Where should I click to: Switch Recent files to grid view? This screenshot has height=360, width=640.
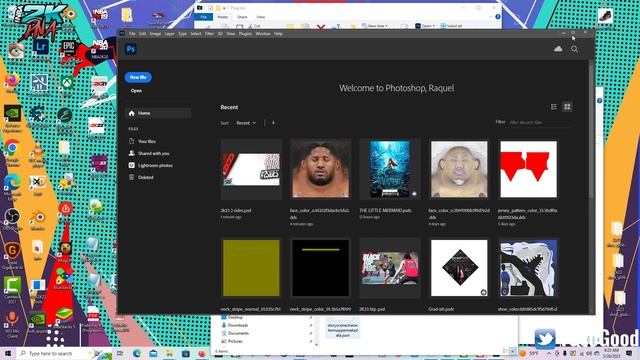(x=567, y=107)
